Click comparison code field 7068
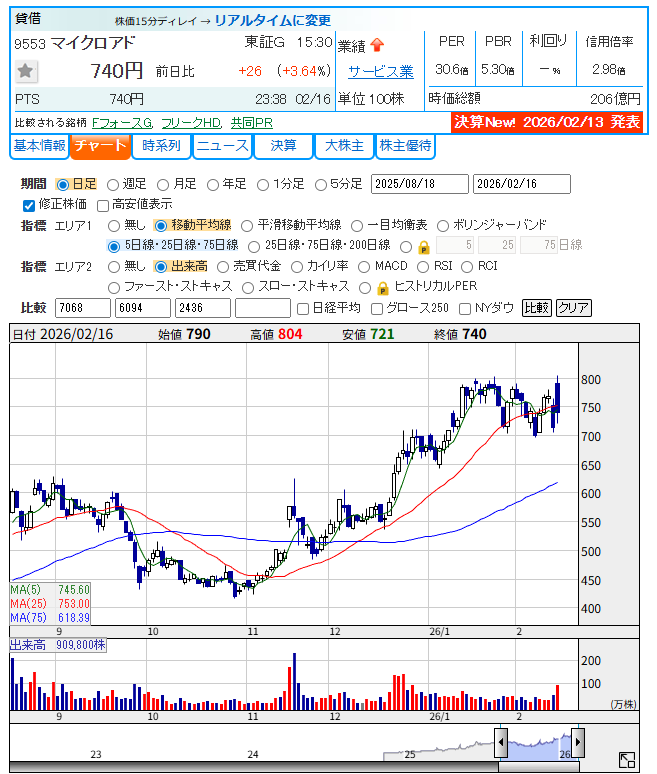The image size is (657, 774). [83, 308]
